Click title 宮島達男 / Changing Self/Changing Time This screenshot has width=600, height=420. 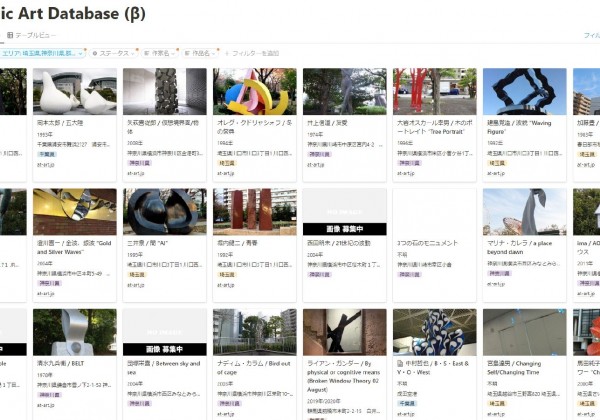click(514, 368)
